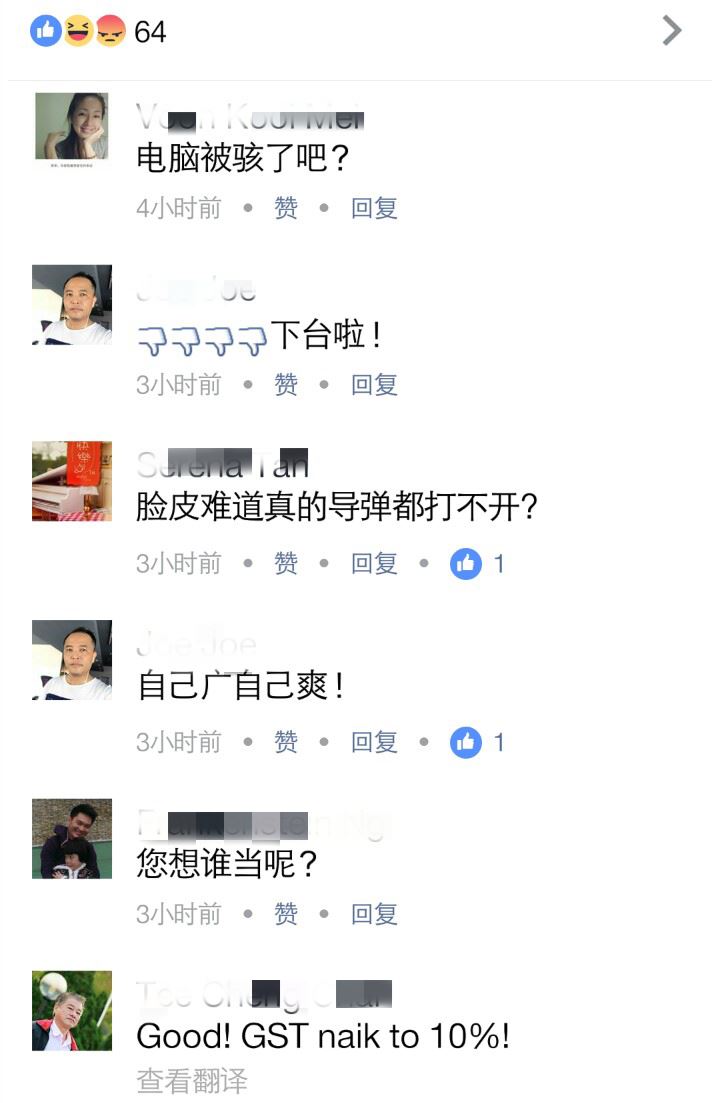
Task: Open reactions list via right chevron
Action: pyautogui.click(x=672, y=31)
